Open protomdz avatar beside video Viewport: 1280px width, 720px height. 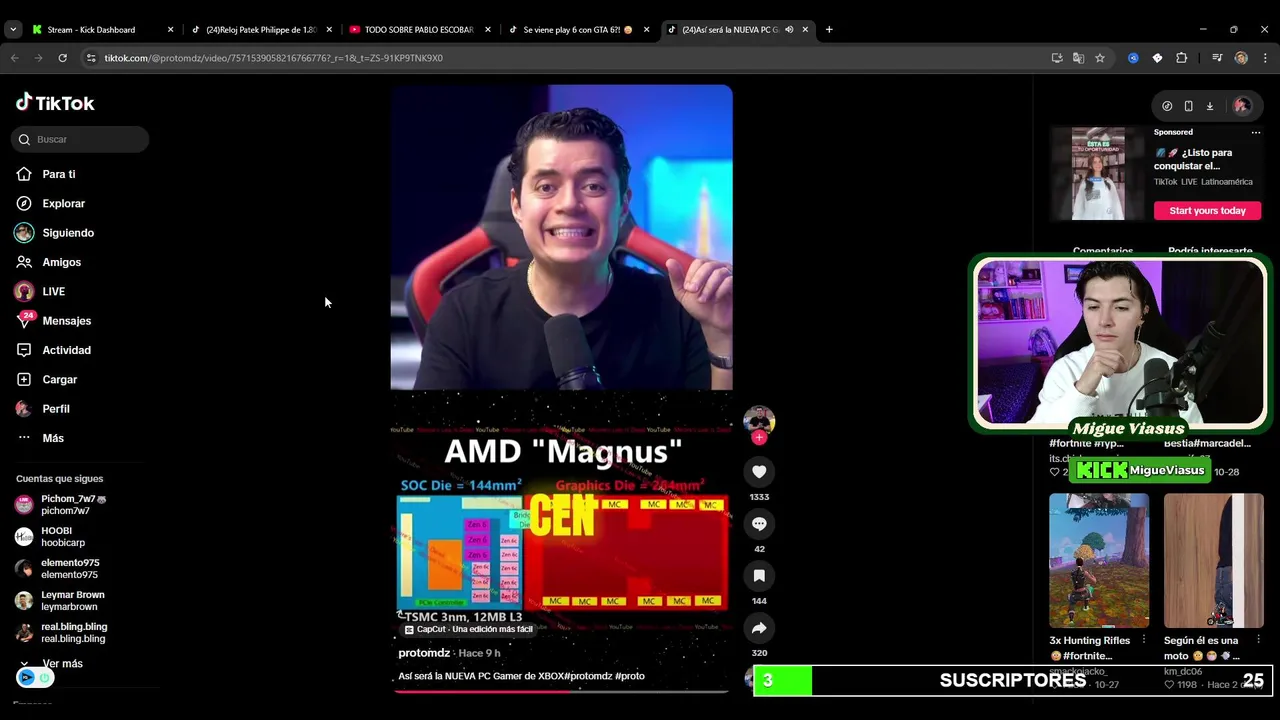click(x=759, y=420)
